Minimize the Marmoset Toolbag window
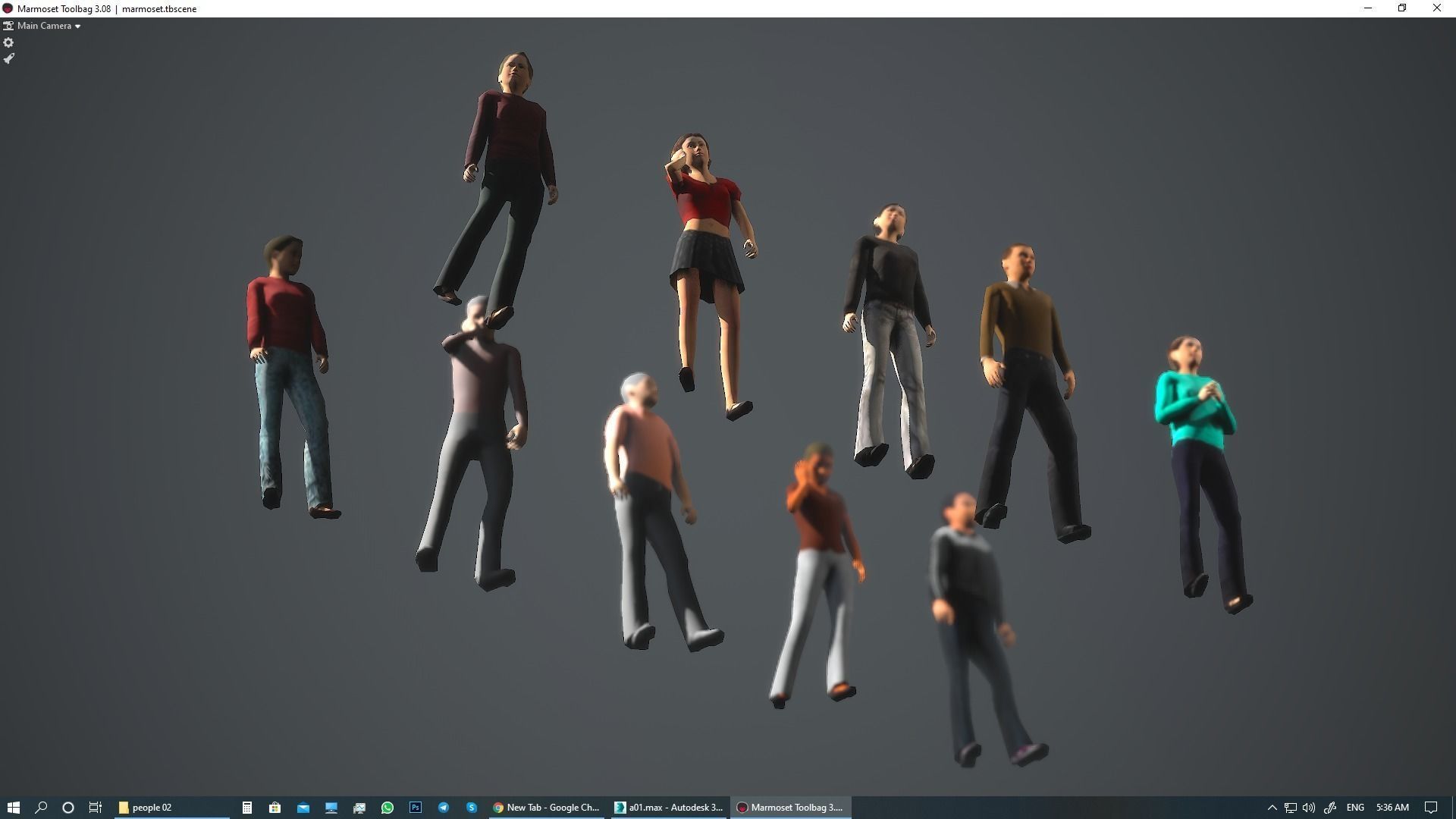This screenshot has height=819, width=1456. tap(1368, 8)
